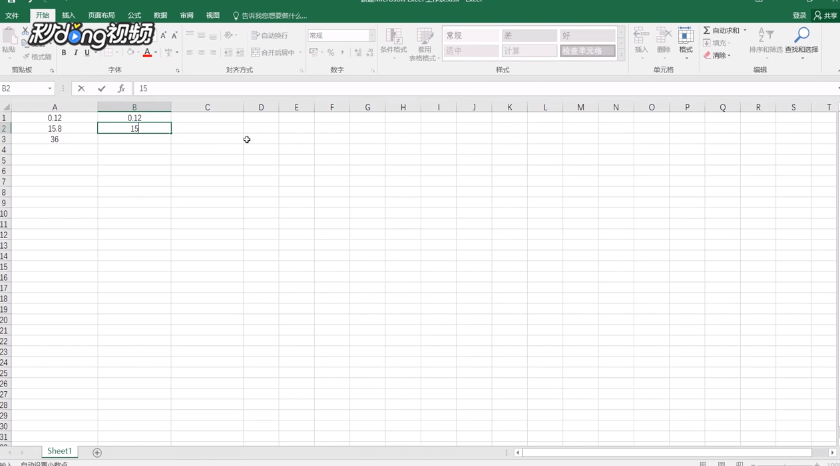The width and height of the screenshot is (840, 466).
Task: Select the Neutral (适中) cell style
Action: [x=471, y=51]
